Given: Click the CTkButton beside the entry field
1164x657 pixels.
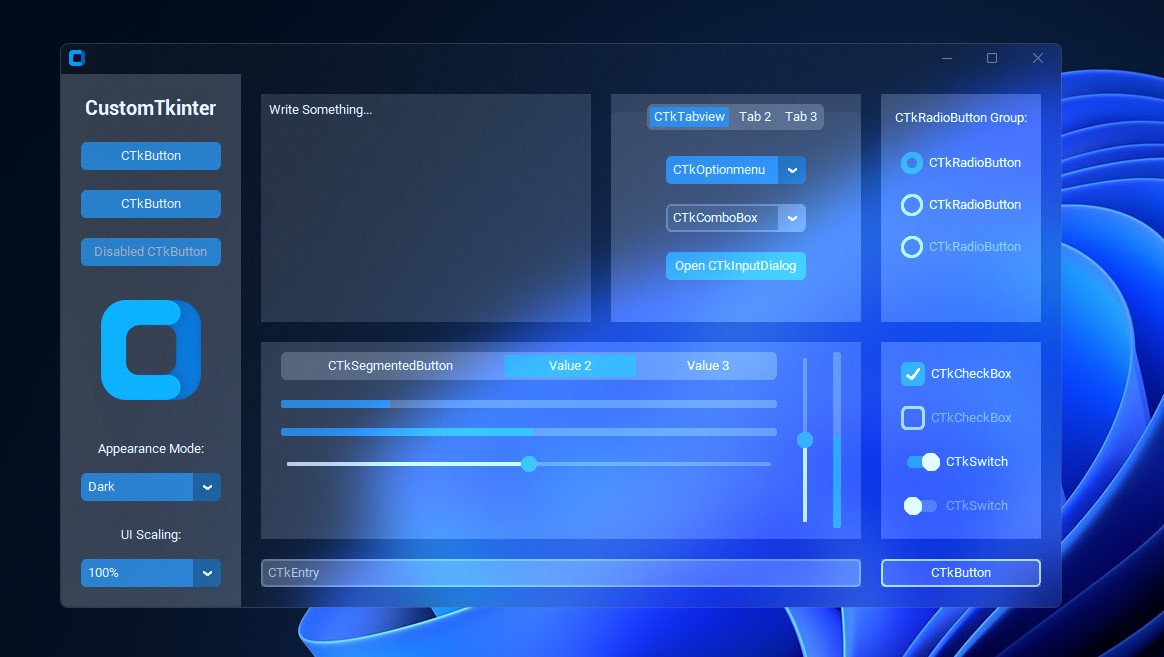Looking at the screenshot, I should [960, 572].
